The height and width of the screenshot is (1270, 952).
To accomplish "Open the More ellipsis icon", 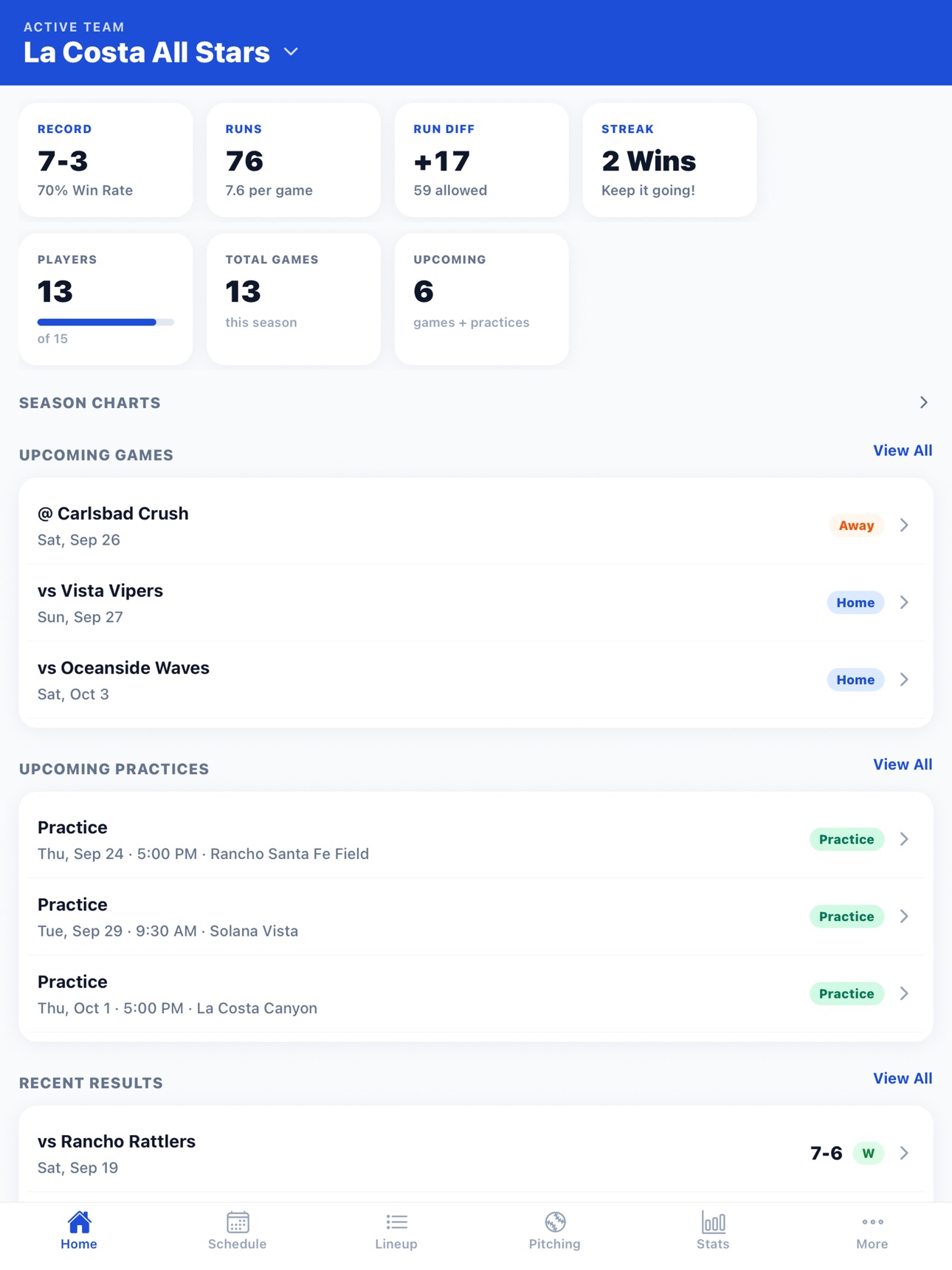I will coord(872,1222).
